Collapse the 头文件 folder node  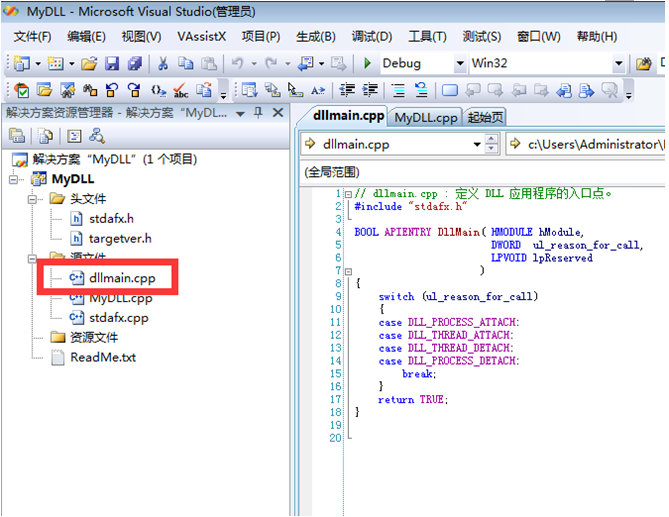(x=32, y=199)
